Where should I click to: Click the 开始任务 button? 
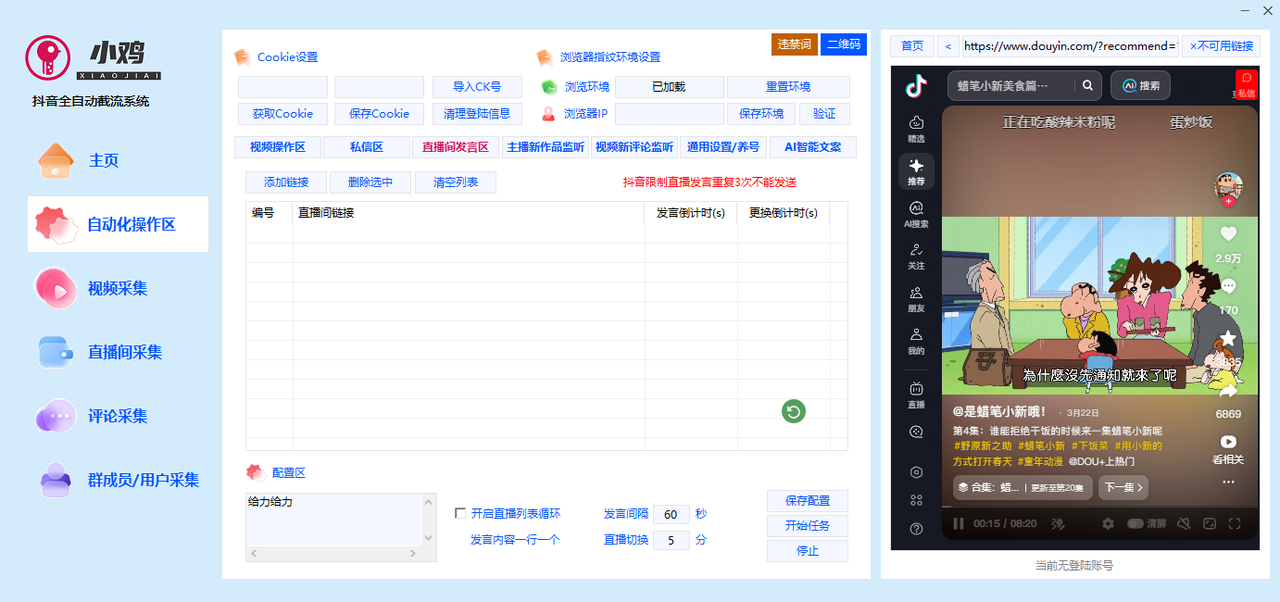pos(807,526)
